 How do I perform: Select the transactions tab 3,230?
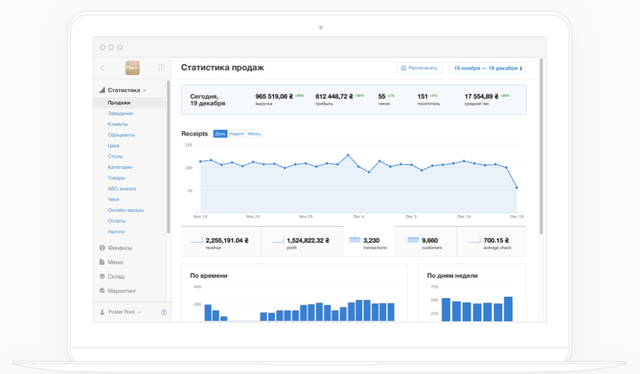(369, 242)
